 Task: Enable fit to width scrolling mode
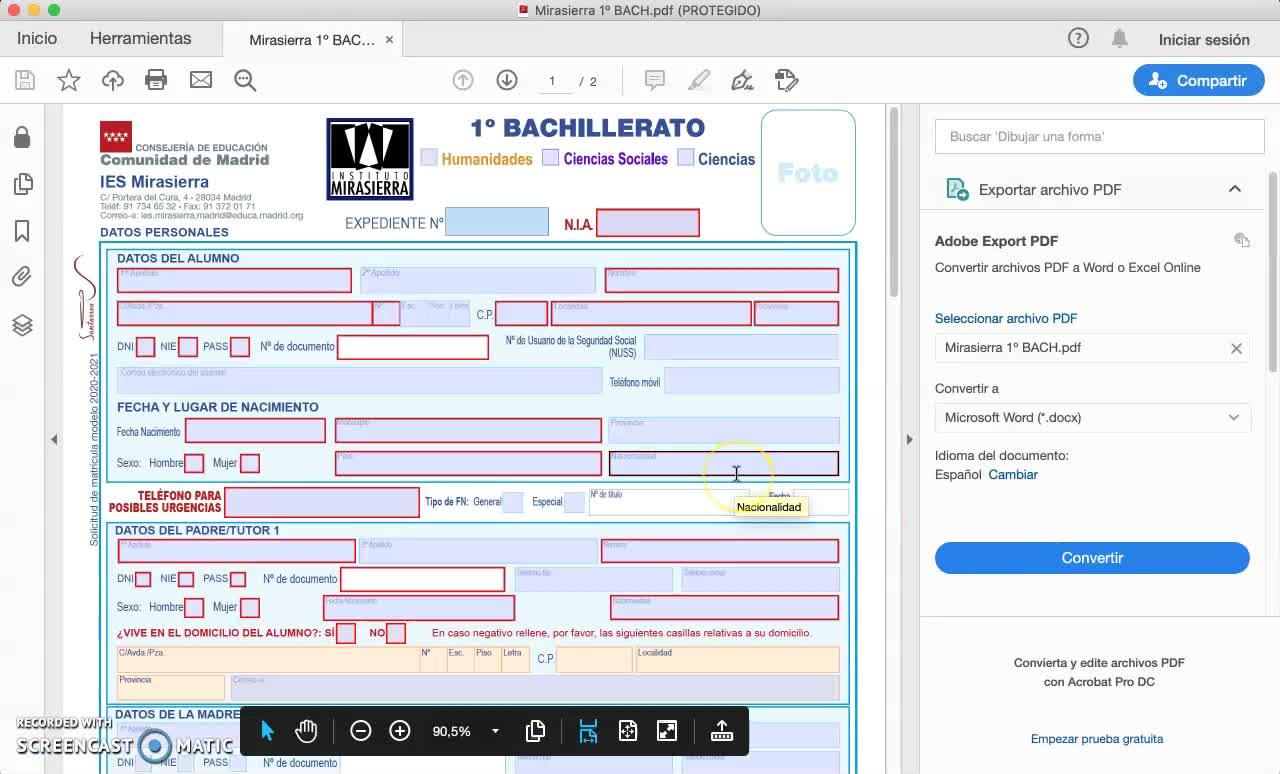588,731
